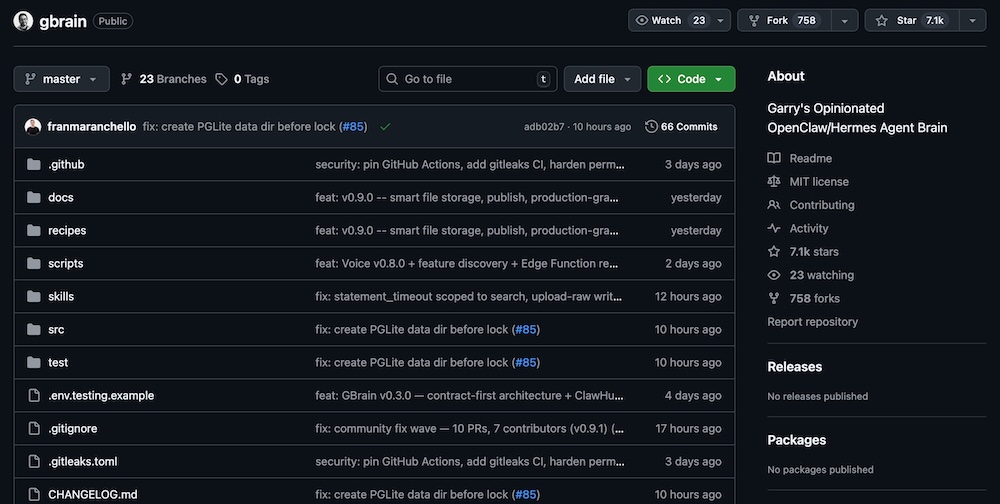Expand the green Code dropdown button
Viewport: 1000px width, 504px height.
coord(690,79)
